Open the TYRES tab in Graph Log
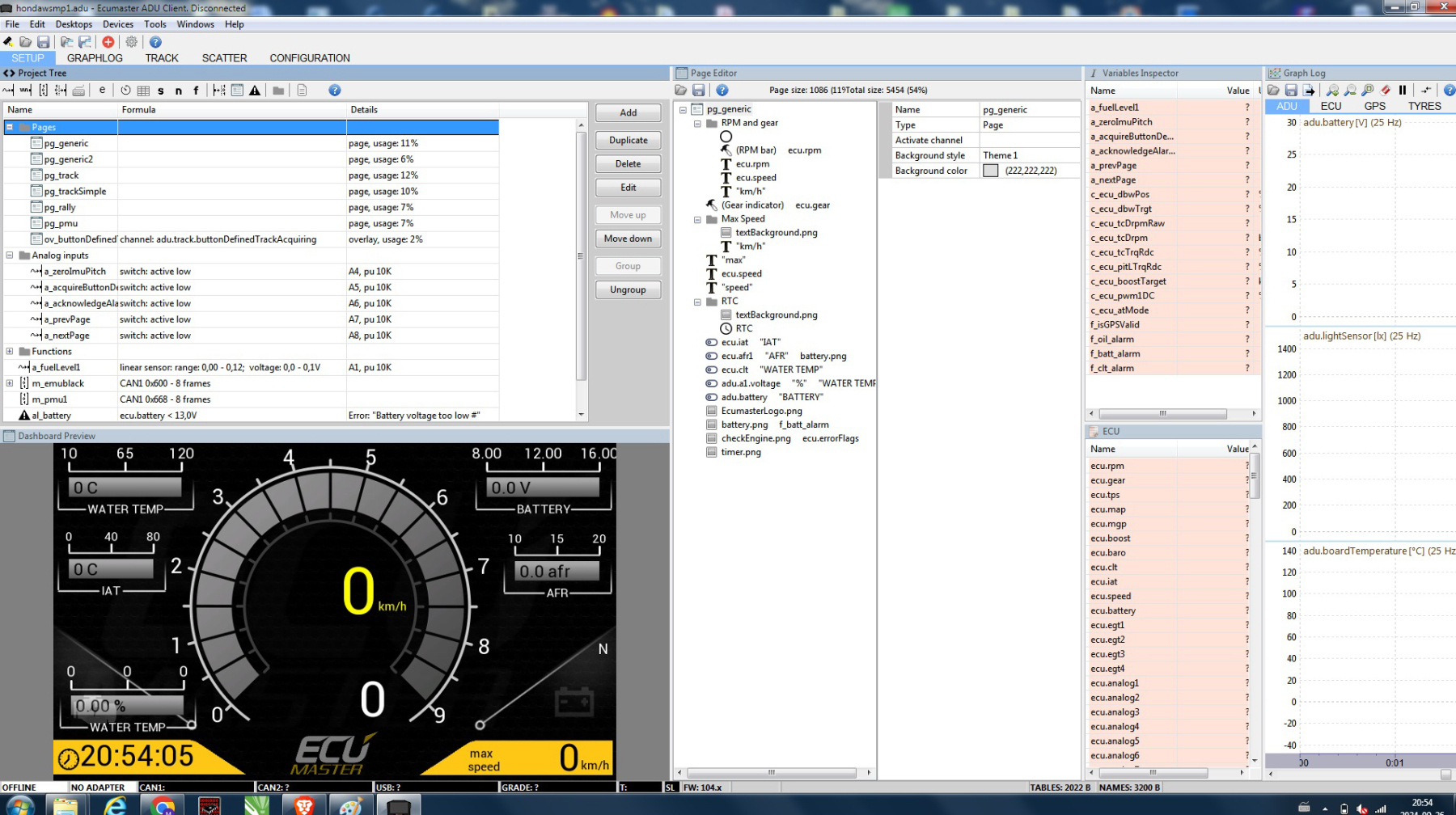This screenshot has height=815, width=1456. (1424, 106)
